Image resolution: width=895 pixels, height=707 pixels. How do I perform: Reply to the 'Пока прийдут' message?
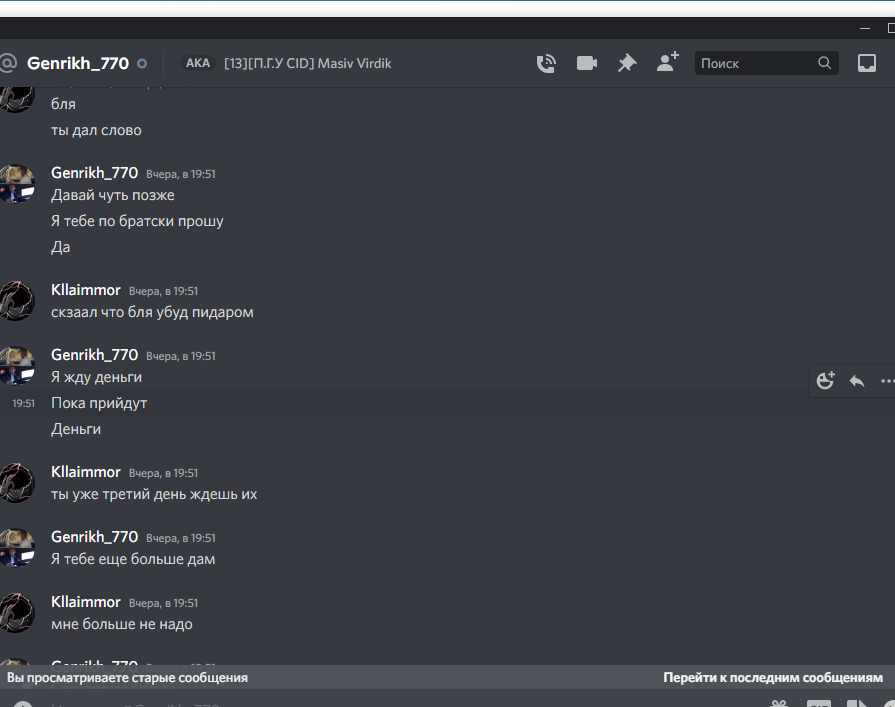[x=857, y=381]
